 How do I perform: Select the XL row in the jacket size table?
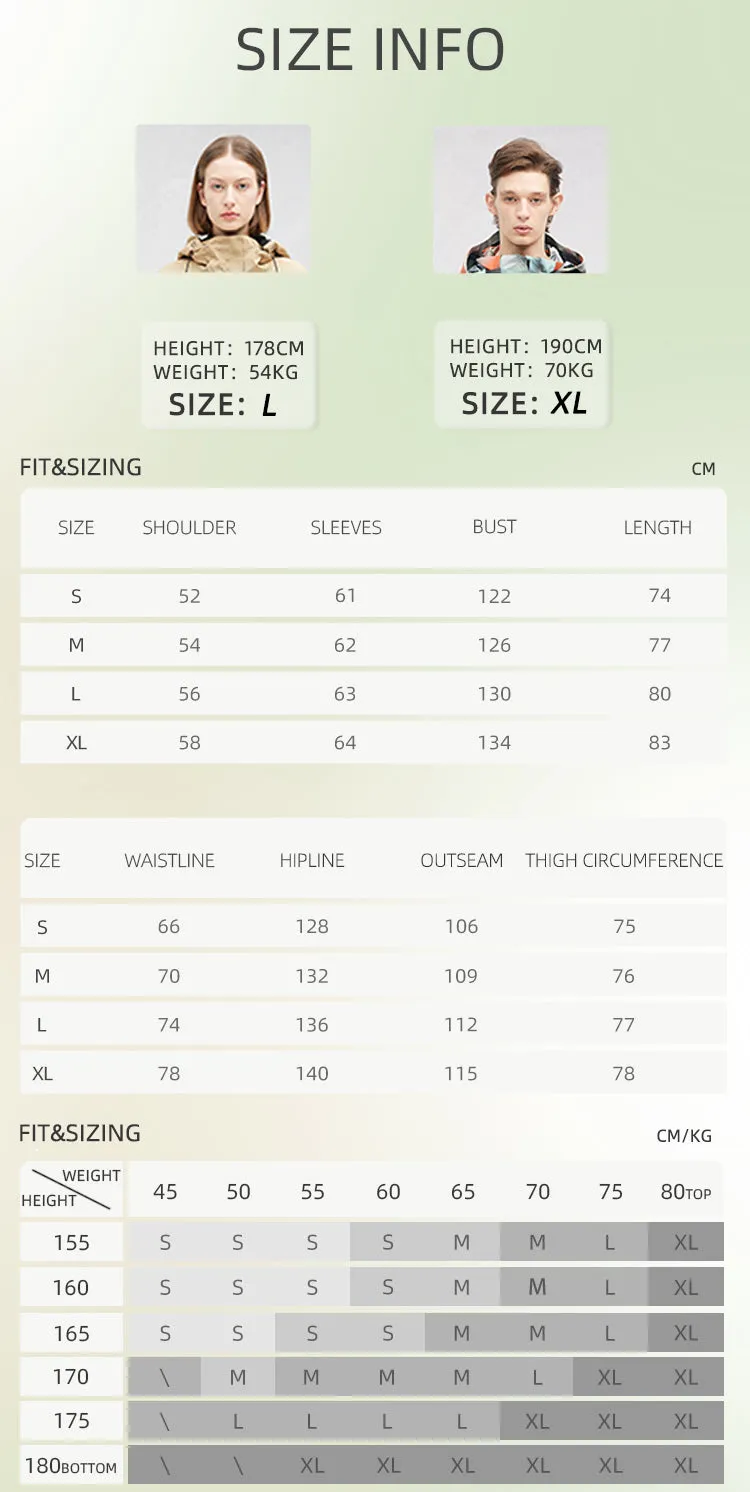[373, 742]
